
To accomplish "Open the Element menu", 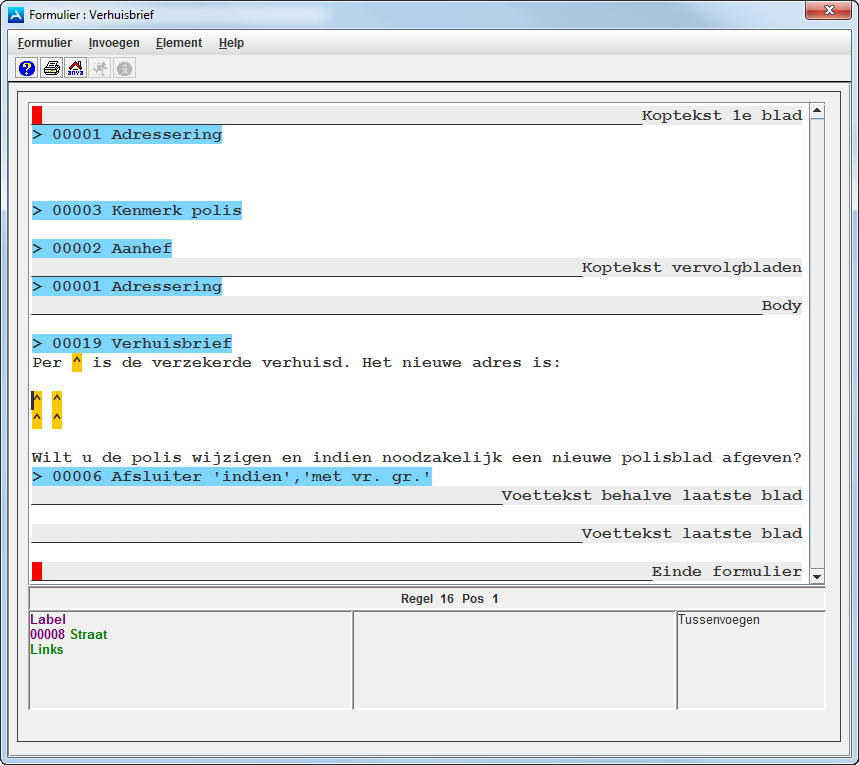I will [x=178, y=43].
